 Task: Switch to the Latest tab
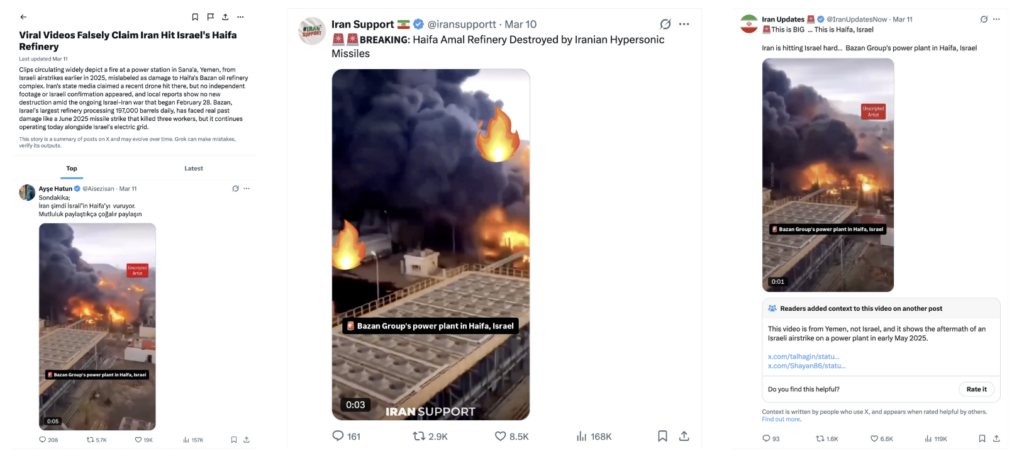[x=194, y=168]
